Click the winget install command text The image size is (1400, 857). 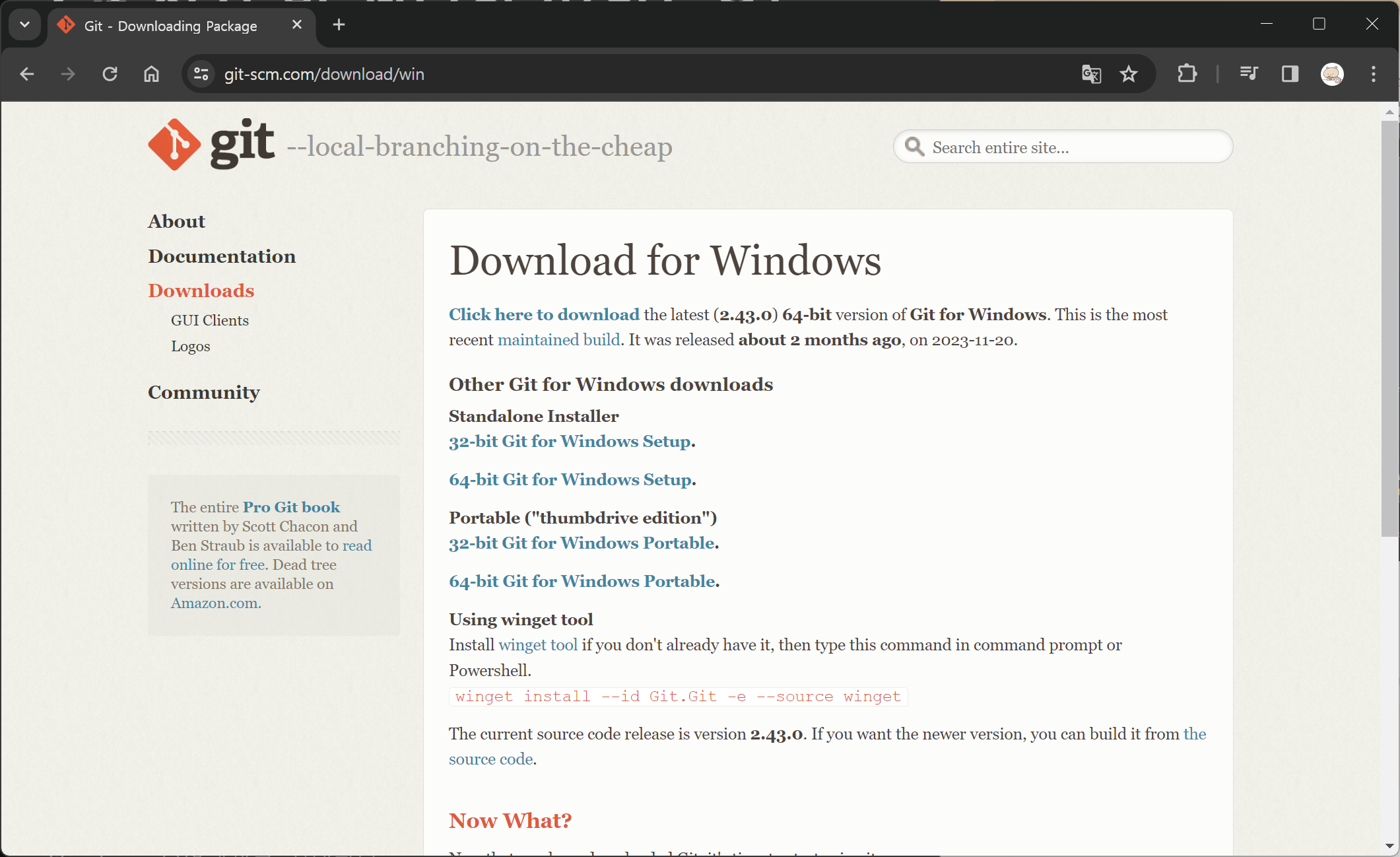[x=678, y=697]
